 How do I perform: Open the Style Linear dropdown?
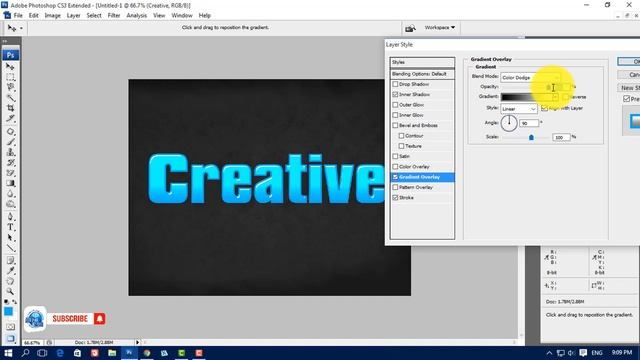click(519, 109)
